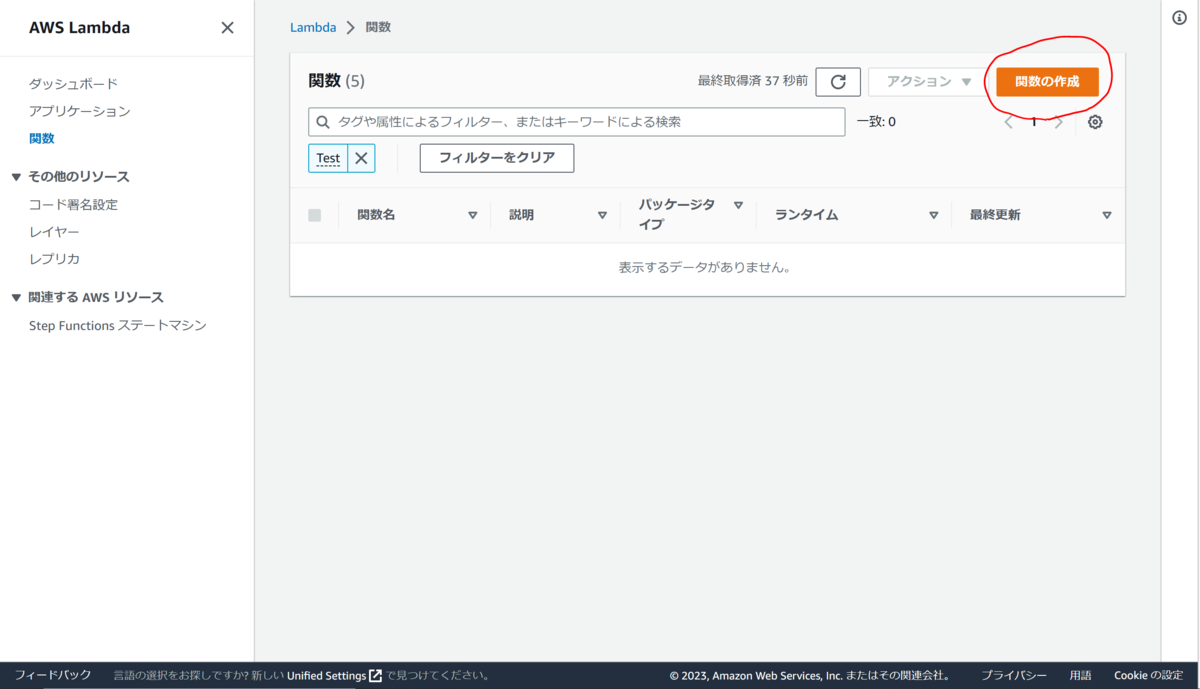Select all functions checkbox in header
This screenshot has width=1200, height=689.
click(315, 215)
